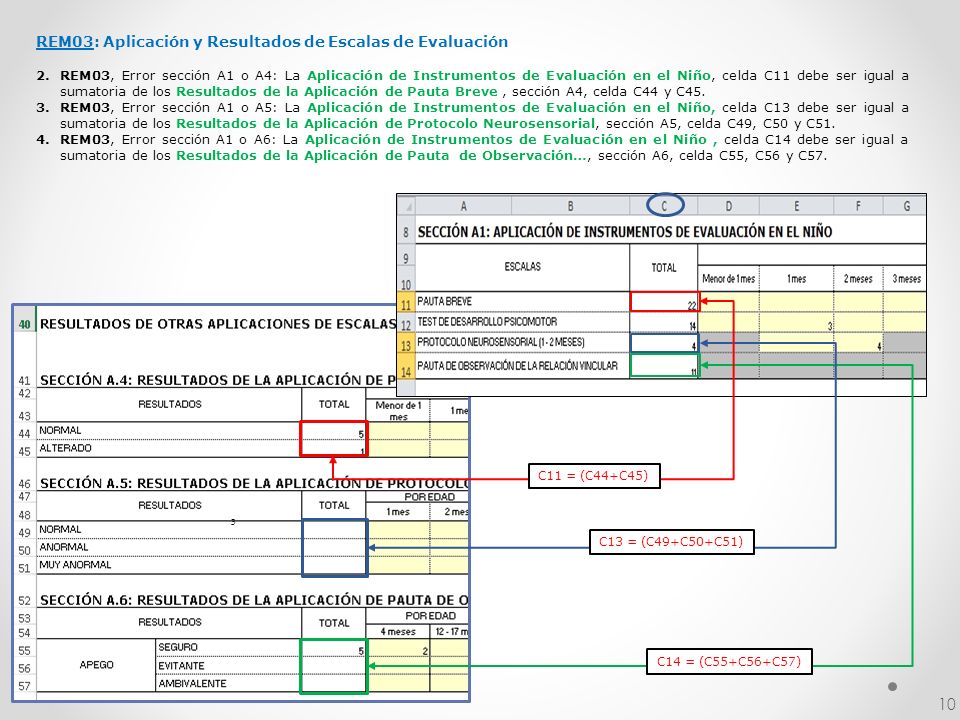Click total cell showing 22 for Pauta Breve
Image resolution: width=960 pixels, height=720 pixels.
pyautogui.click(x=664, y=302)
